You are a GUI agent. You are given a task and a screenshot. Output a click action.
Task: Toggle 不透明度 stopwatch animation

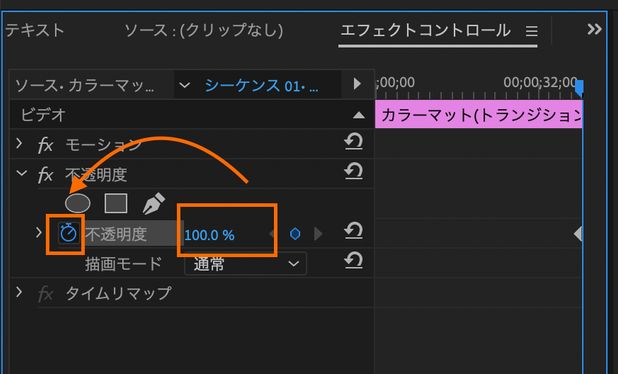coord(68,233)
